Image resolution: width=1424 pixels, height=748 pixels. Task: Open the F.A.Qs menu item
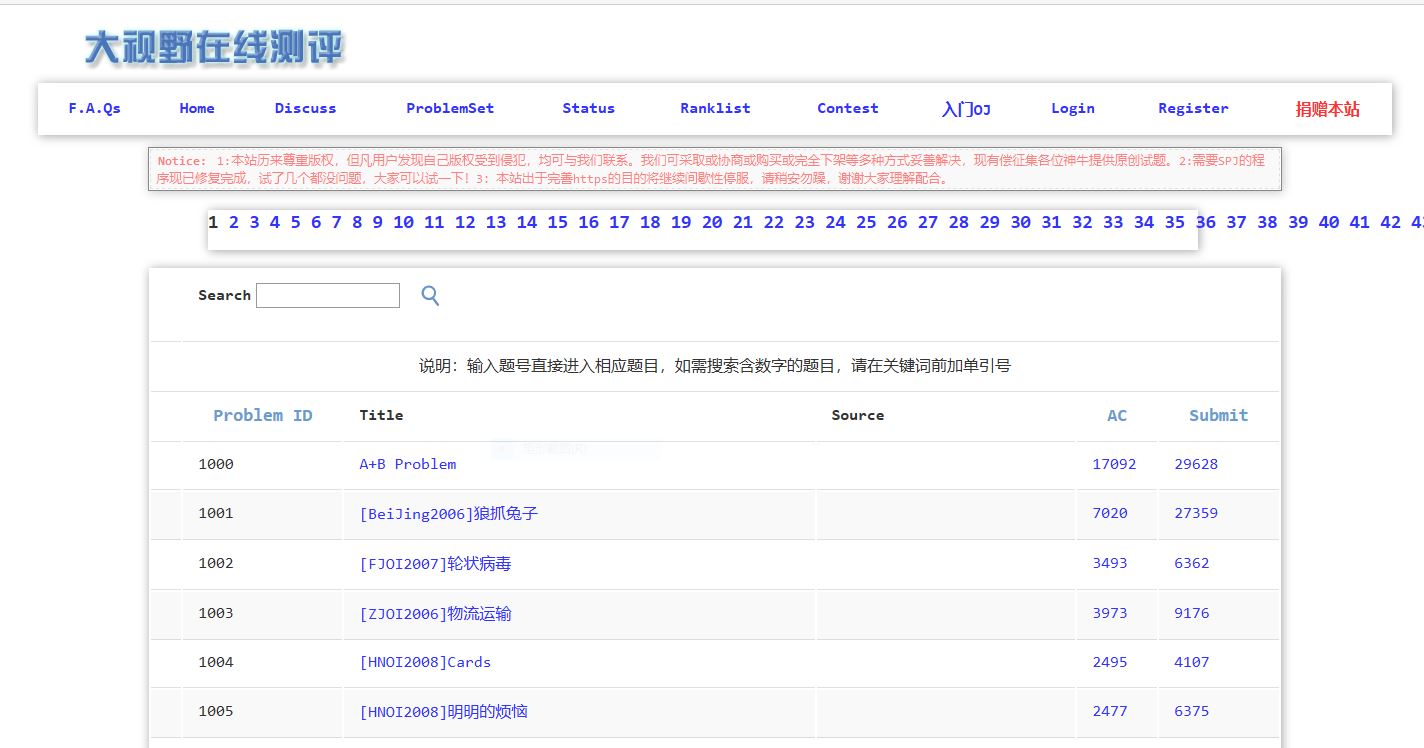click(x=94, y=108)
